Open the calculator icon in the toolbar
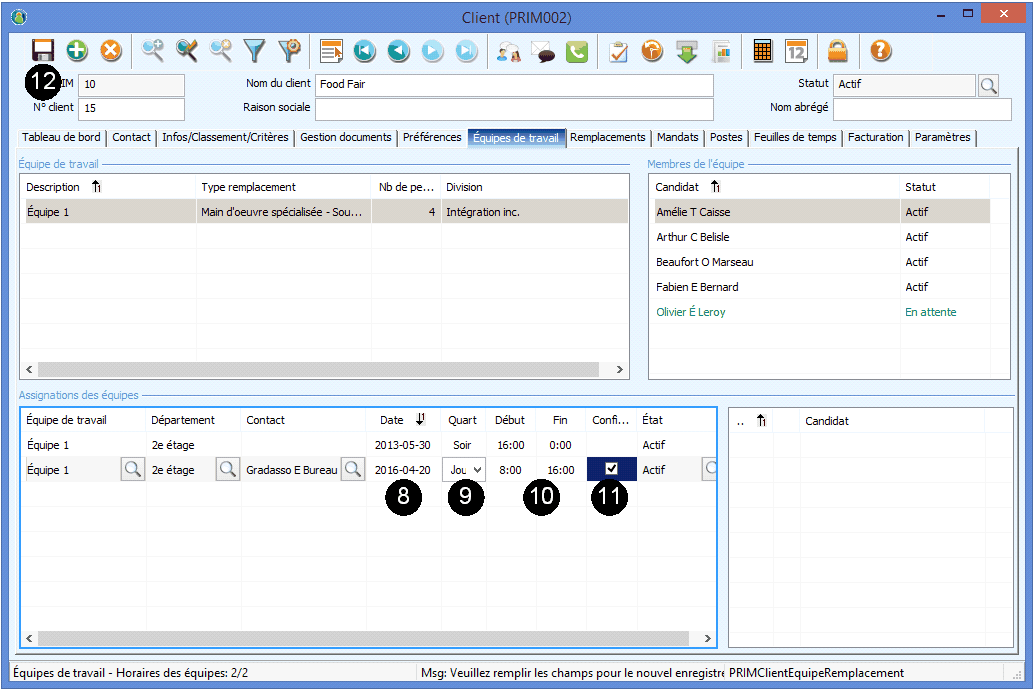The height and width of the screenshot is (690, 1035). tap(763, 51)
